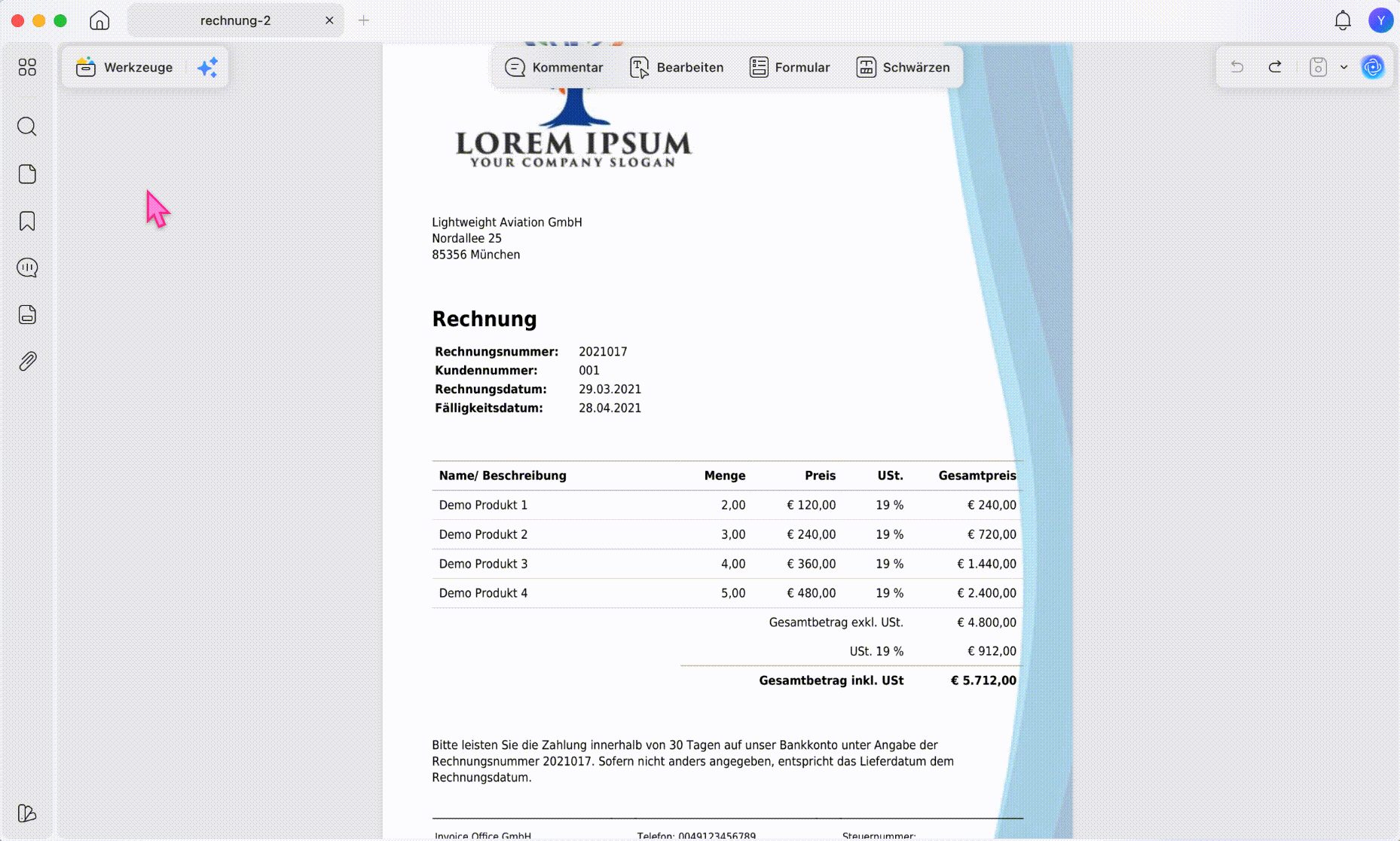Click Lightweight Aviation GmbH address line
The width and height of the screenshot is (1400, 841).
(x=506, y=222)
